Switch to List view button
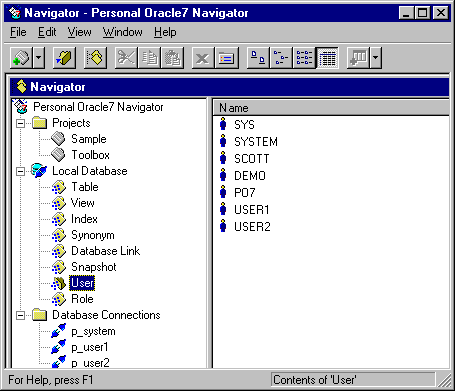 [x=304, y=58]
